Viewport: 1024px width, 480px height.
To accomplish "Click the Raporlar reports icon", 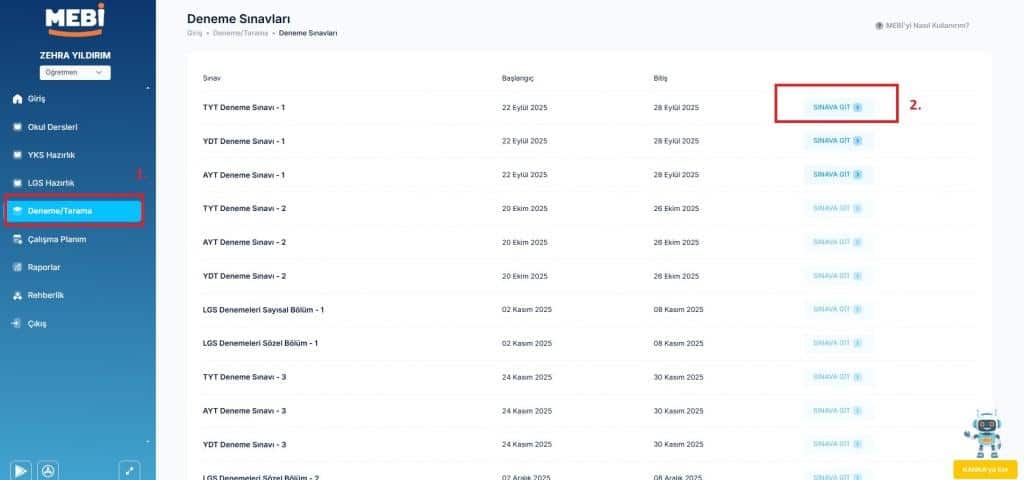I will click(x=16, y=268).
